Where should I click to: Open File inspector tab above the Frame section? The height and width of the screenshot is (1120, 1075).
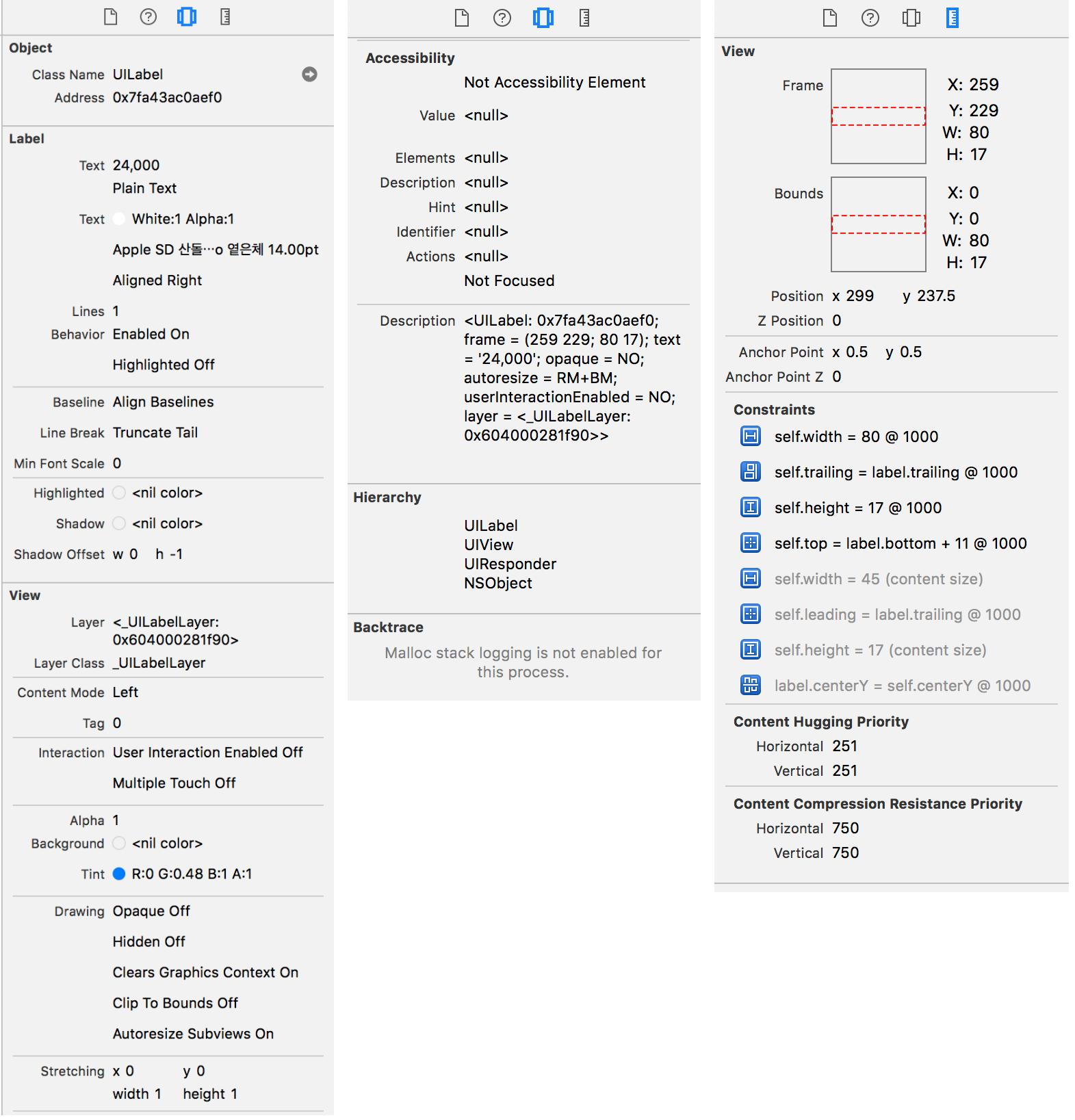tap(829, 18)
